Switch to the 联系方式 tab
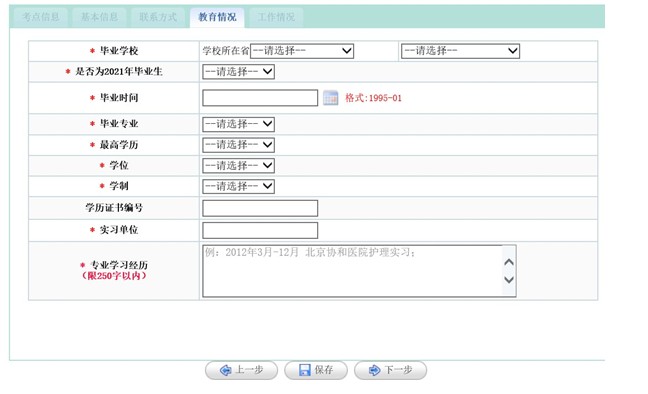 tap(158, 17)
